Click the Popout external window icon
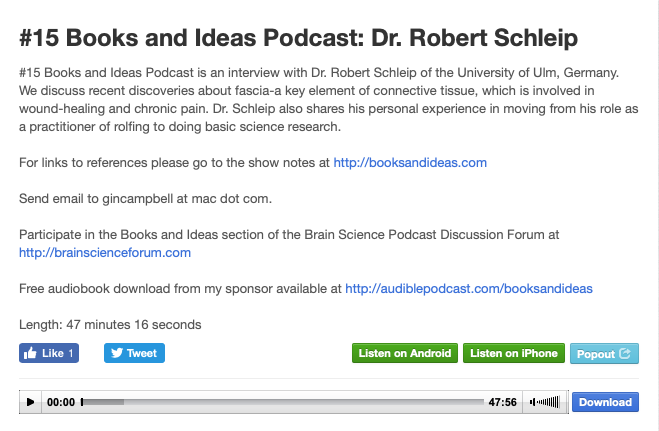 pyautogui.click(x=625, y=354)
